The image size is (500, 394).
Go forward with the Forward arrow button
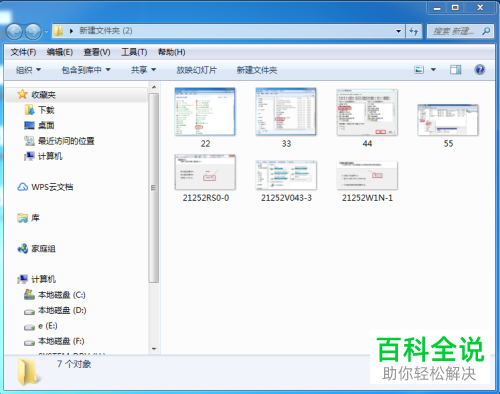tap(33, 32)
